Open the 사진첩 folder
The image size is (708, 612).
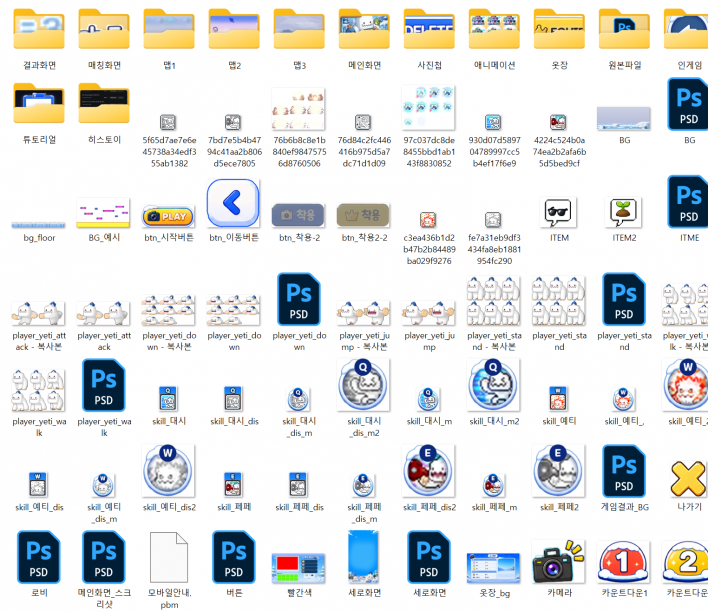[429, 29]
